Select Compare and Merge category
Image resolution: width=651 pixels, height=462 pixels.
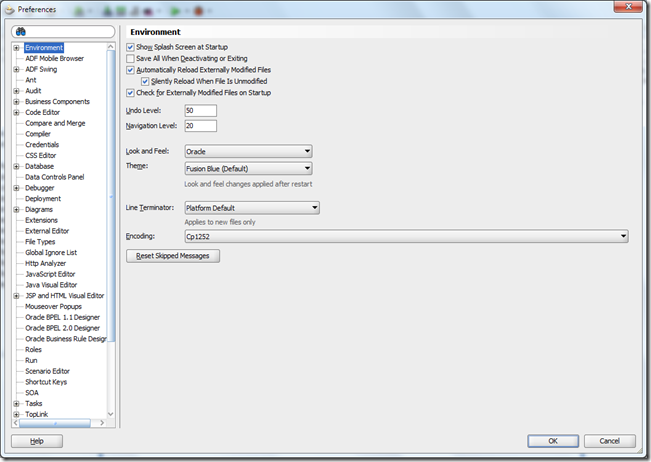point(55,123)
